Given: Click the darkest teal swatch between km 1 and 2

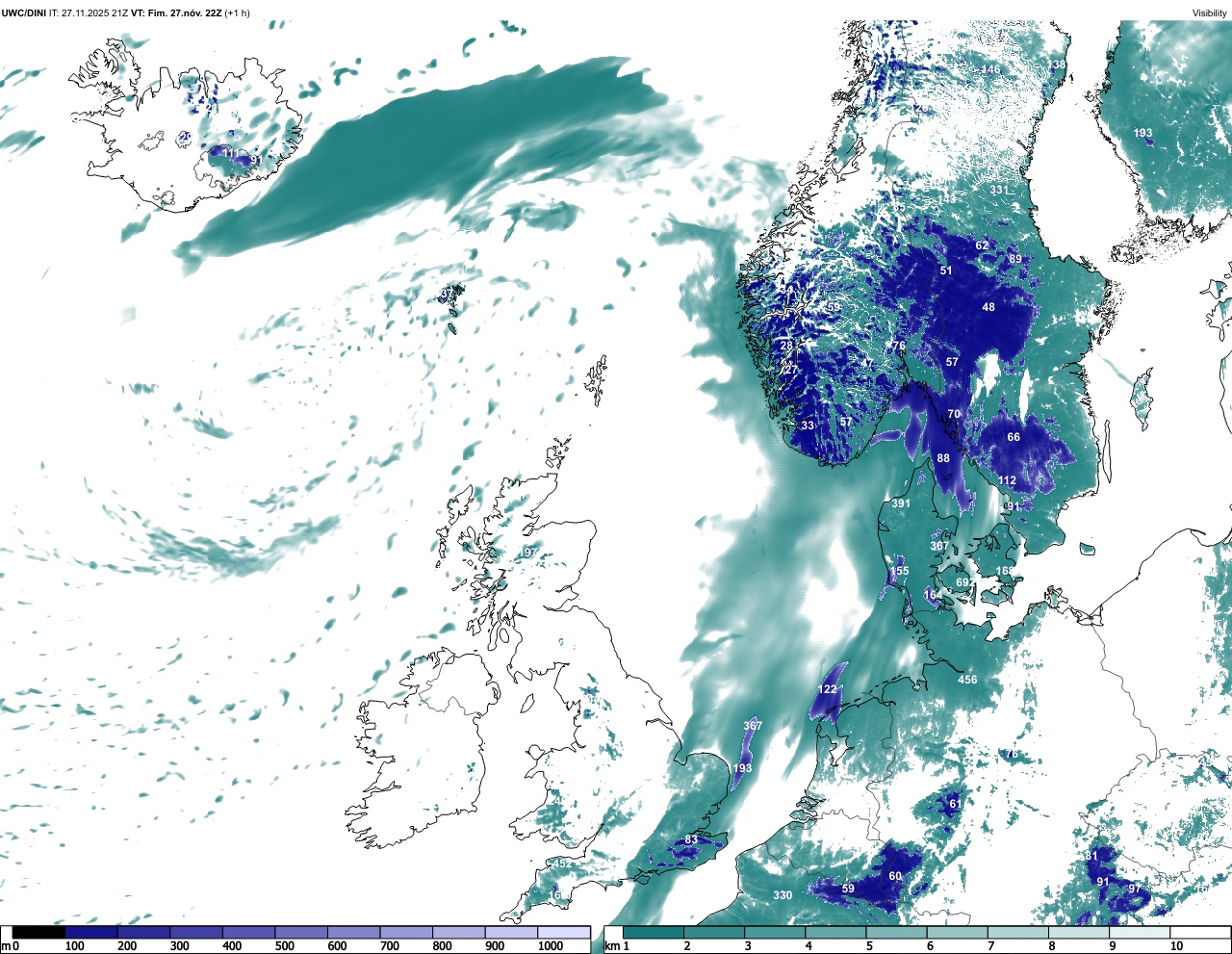Looking at the screenshot, I should point(654,933).
